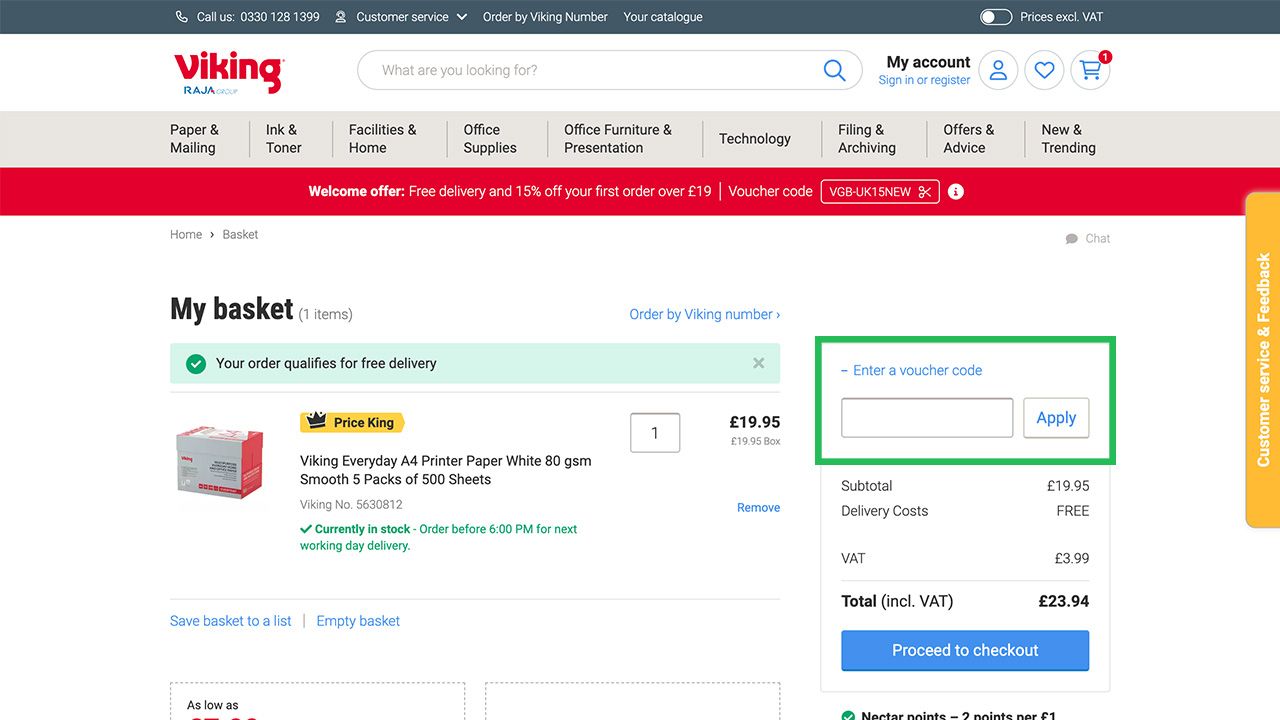Viewport: 1280px width, 720px height.
Task: Open the shopping basket cart icon
Action: 1090,70
